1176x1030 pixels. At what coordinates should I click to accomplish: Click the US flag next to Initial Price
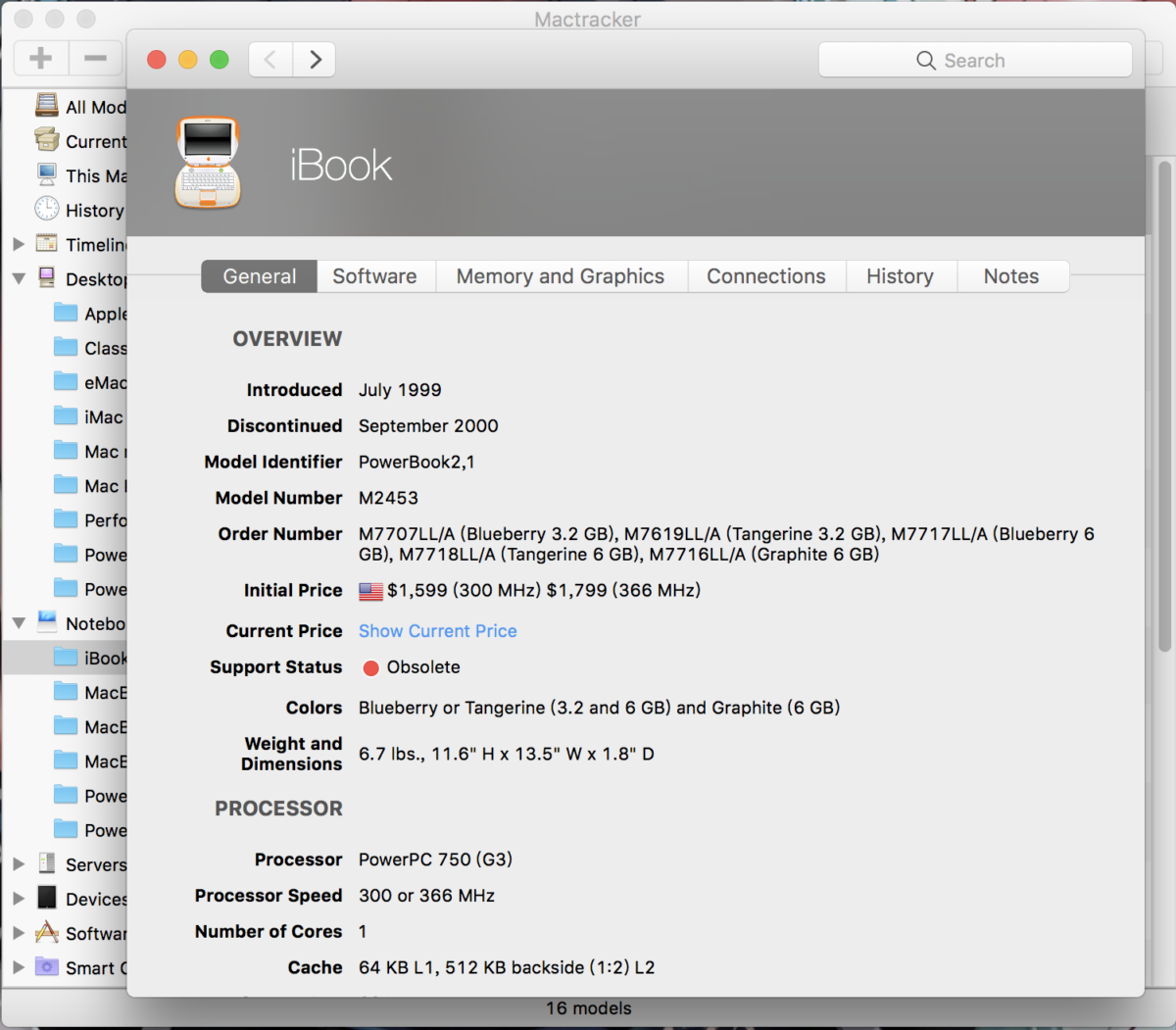coord(370,591)
